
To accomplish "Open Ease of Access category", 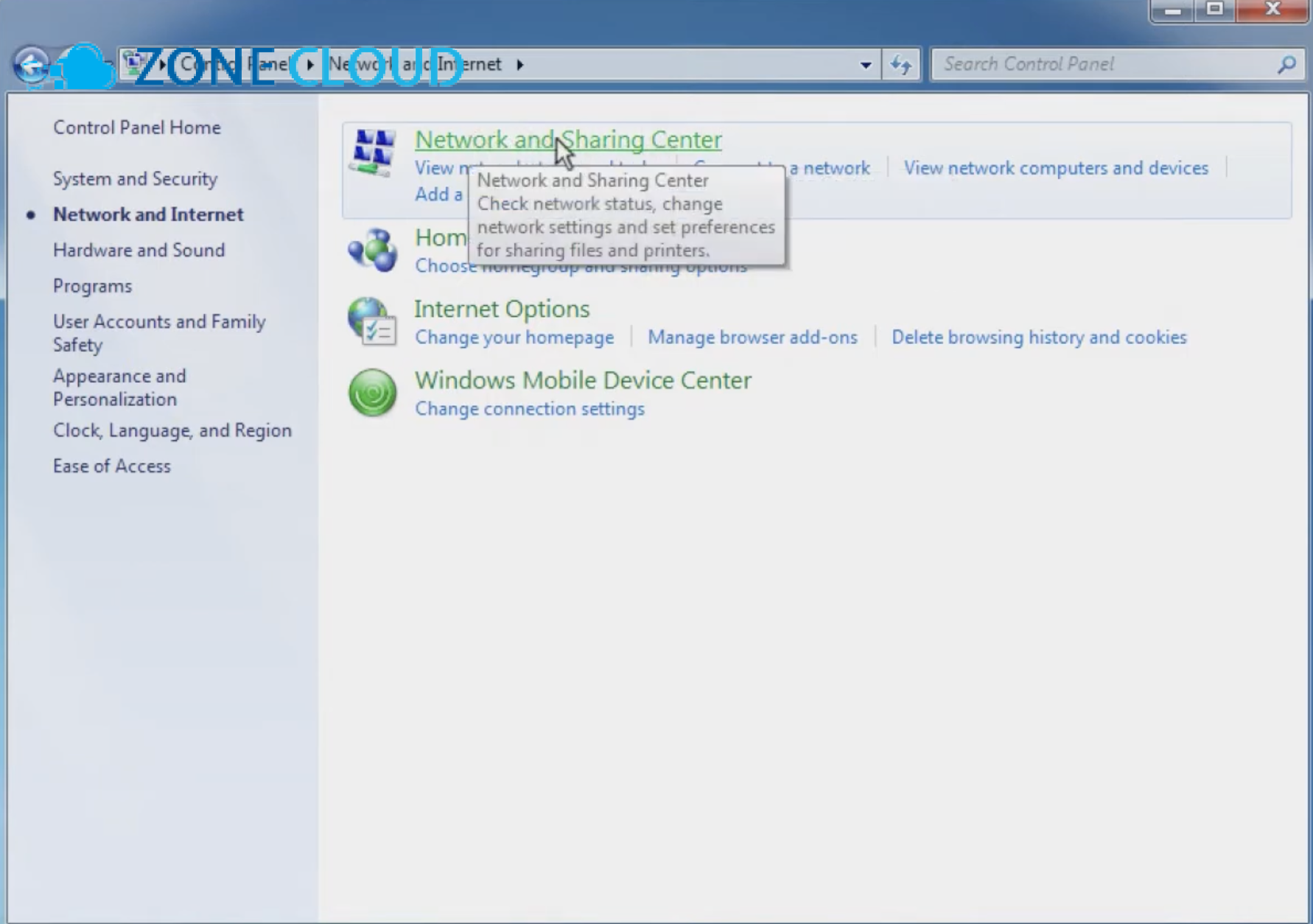I will click(x=111, y=466).
